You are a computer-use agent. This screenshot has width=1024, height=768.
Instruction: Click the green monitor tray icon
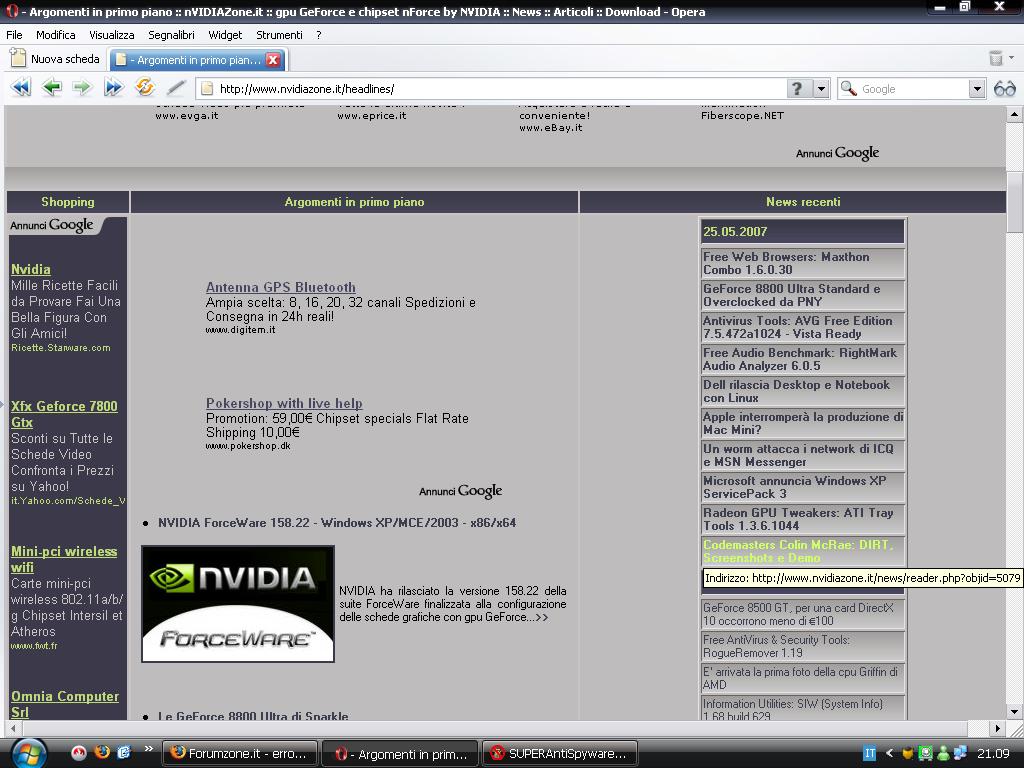coord(925,754)
